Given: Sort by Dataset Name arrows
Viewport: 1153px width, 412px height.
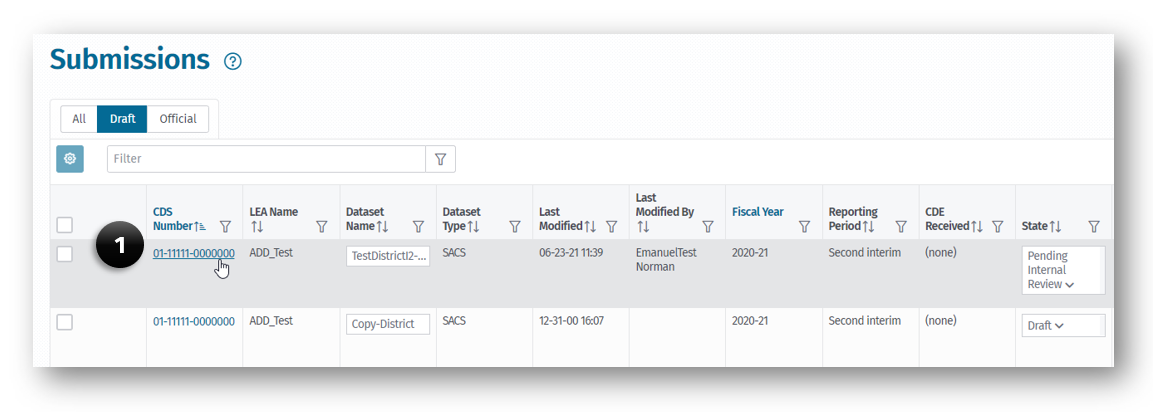Looking at the screenshot, I should 382,227.
